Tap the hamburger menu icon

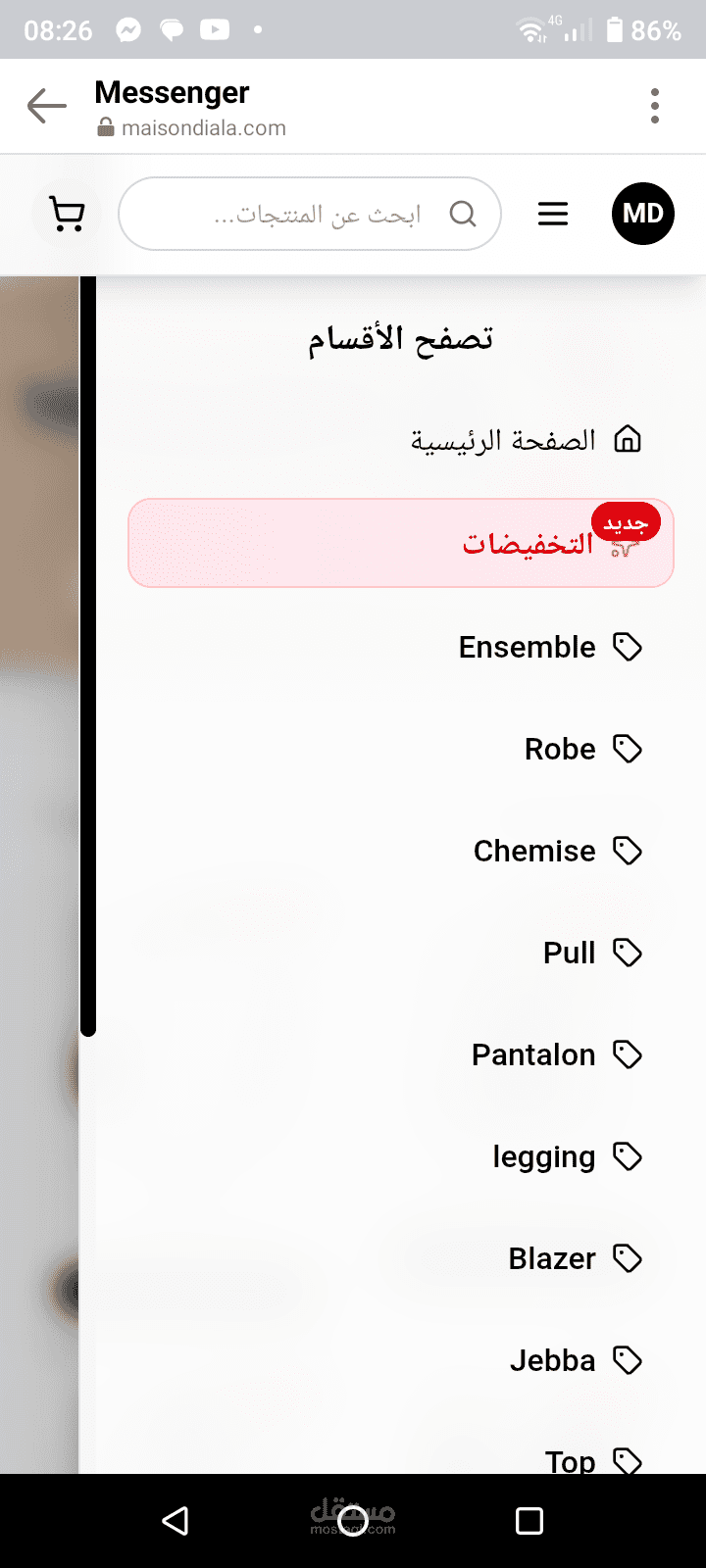tap(553, 214)
